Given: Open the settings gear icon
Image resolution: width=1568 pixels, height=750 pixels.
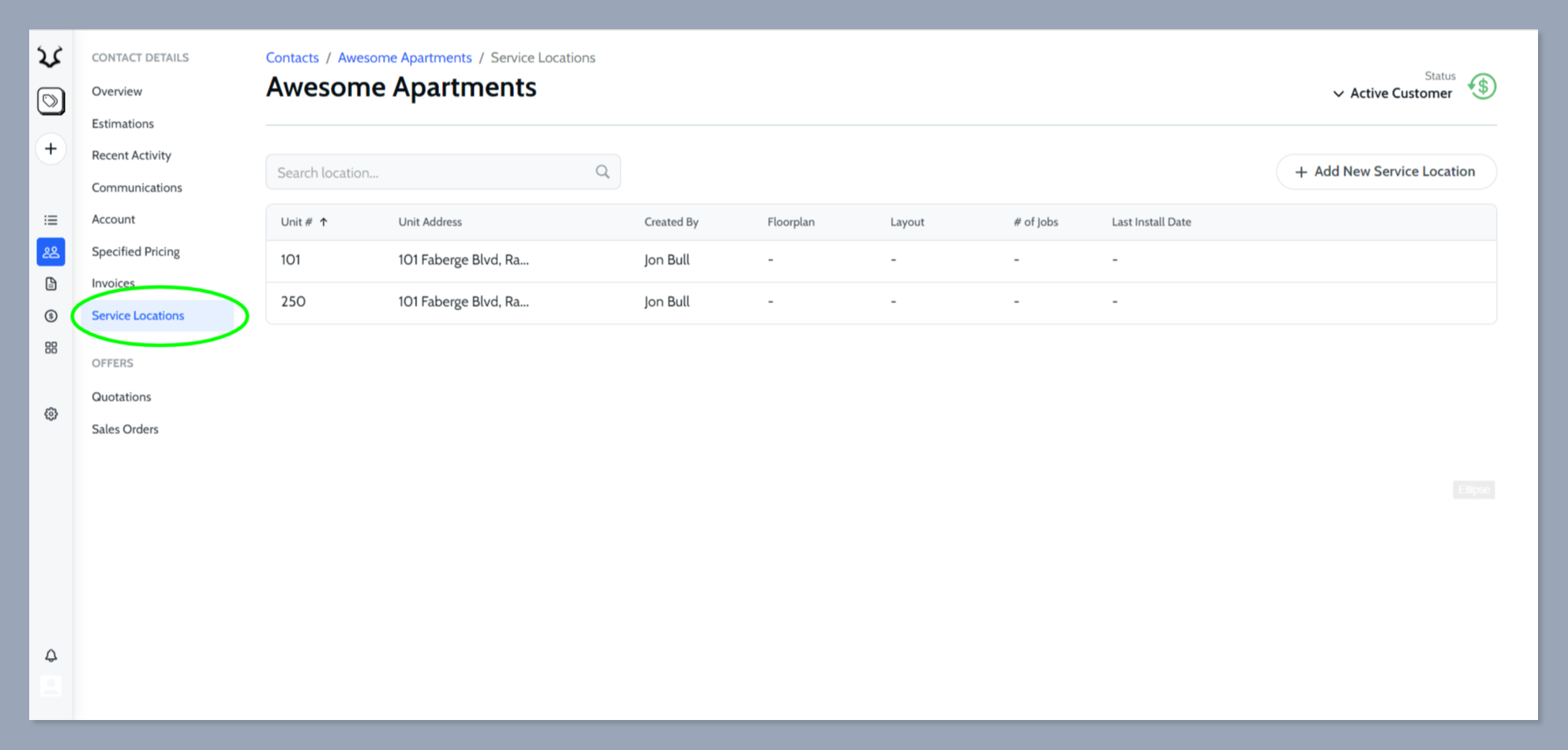Looking at the screenshot, I should pos(51,414).
